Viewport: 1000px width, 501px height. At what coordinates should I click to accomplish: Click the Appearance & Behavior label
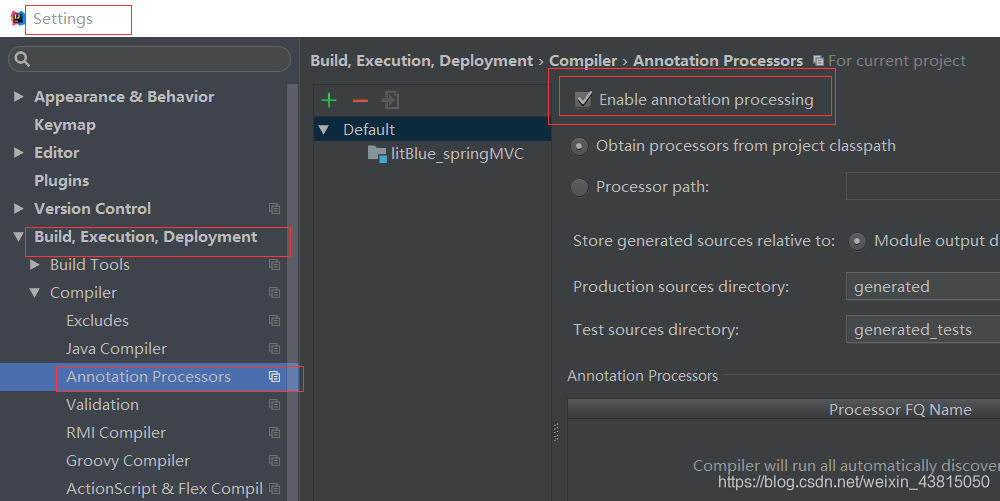(124, 97)
